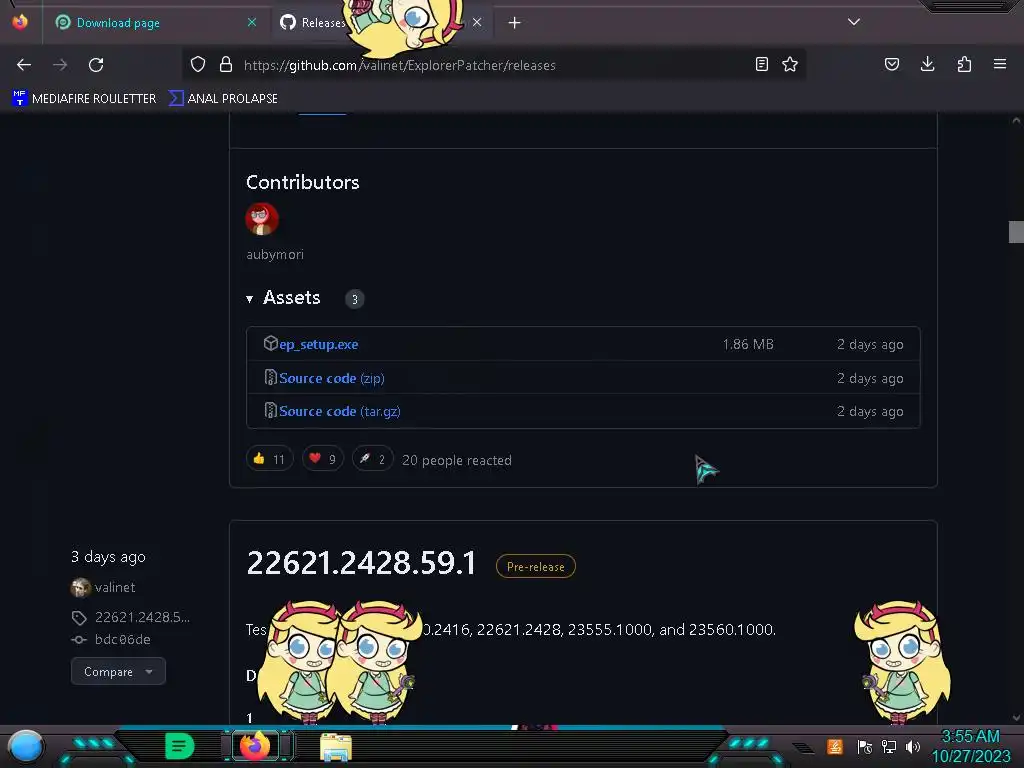Open the Extensions puzzle icon
The height and width of the screenshot is (768, 1024).
(964, 64)
